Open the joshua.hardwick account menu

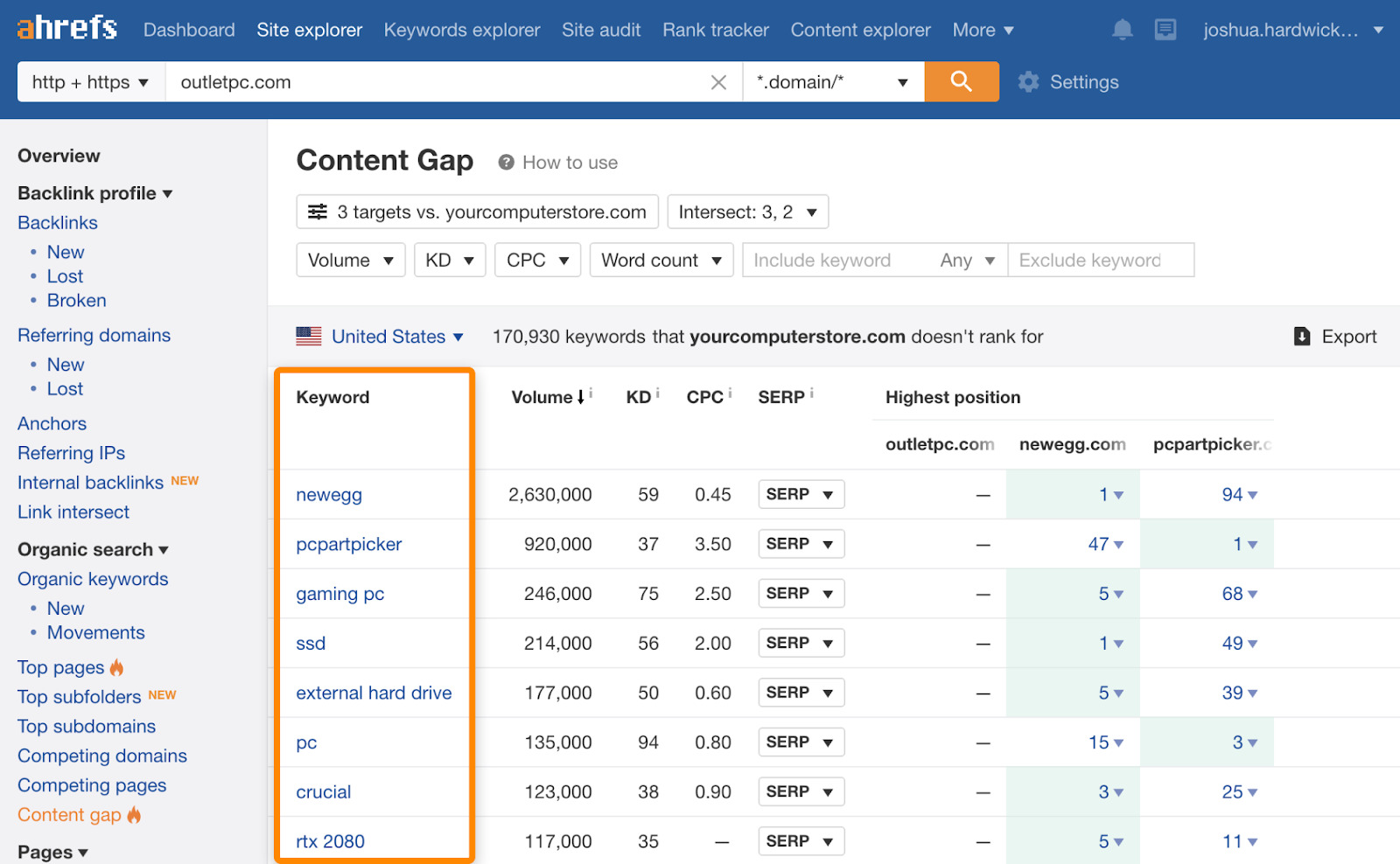tap(1292, 30)
